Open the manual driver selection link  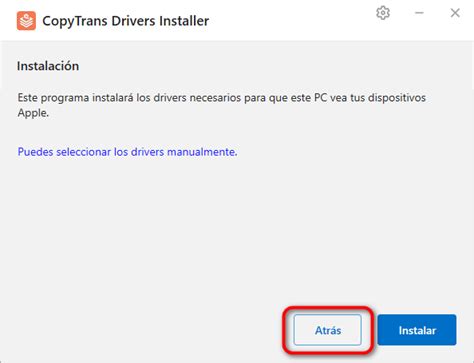click(x=127, y=152)
